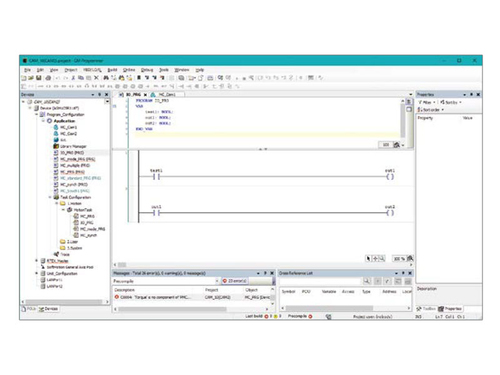The image size is (500, 375).
Task: Click the out1 contact in second rung
Action: coord(156,213)
